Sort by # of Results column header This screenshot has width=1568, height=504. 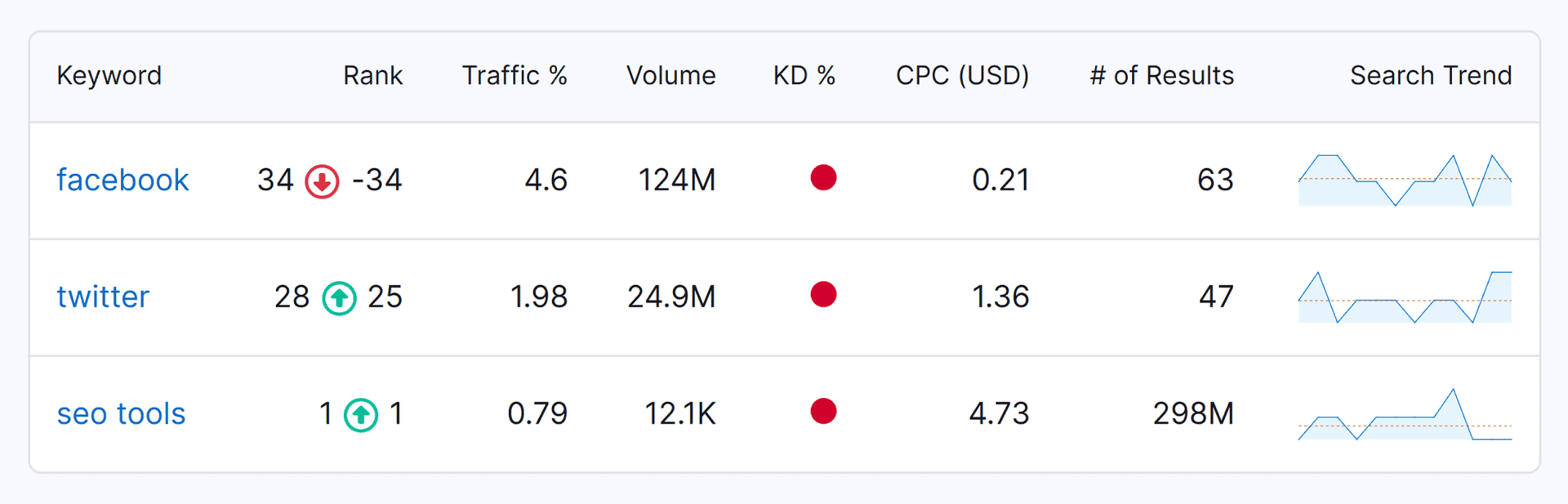[1161, 75]
